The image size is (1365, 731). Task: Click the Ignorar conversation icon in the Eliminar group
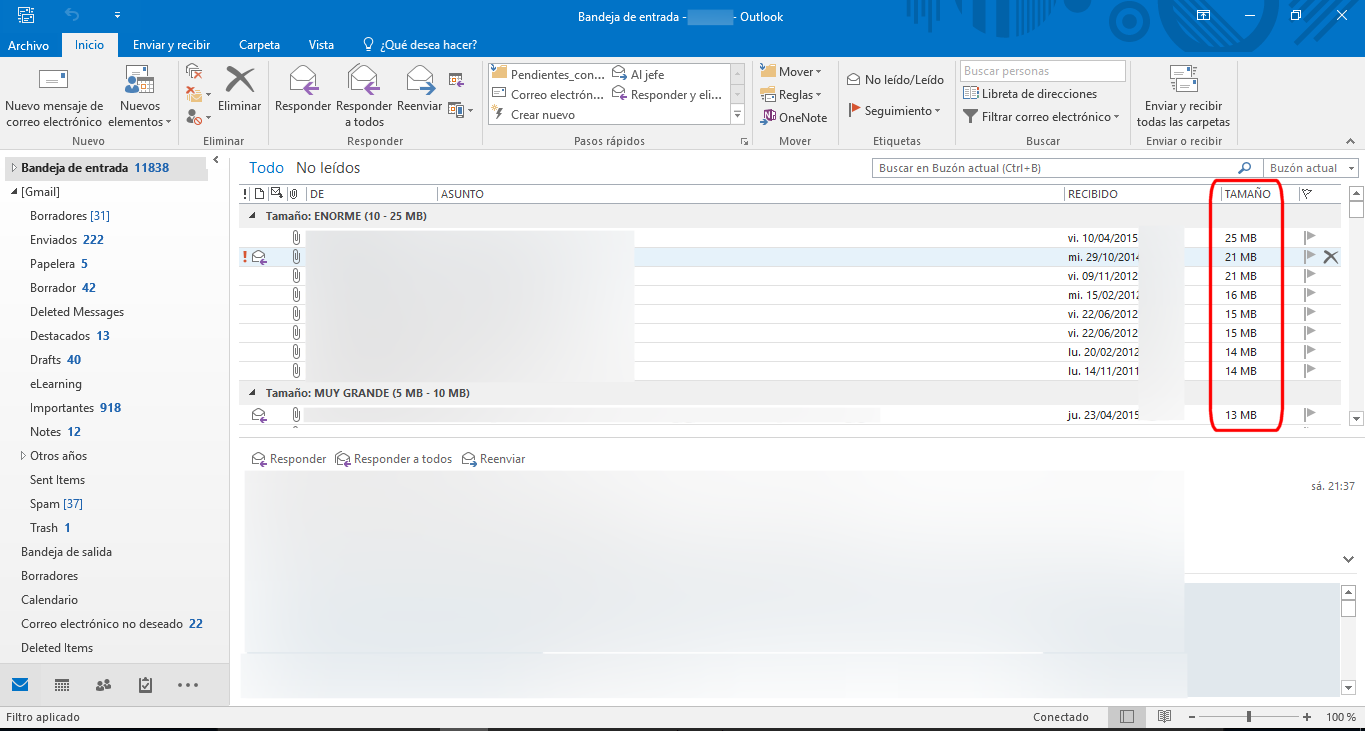coord(195,71)
